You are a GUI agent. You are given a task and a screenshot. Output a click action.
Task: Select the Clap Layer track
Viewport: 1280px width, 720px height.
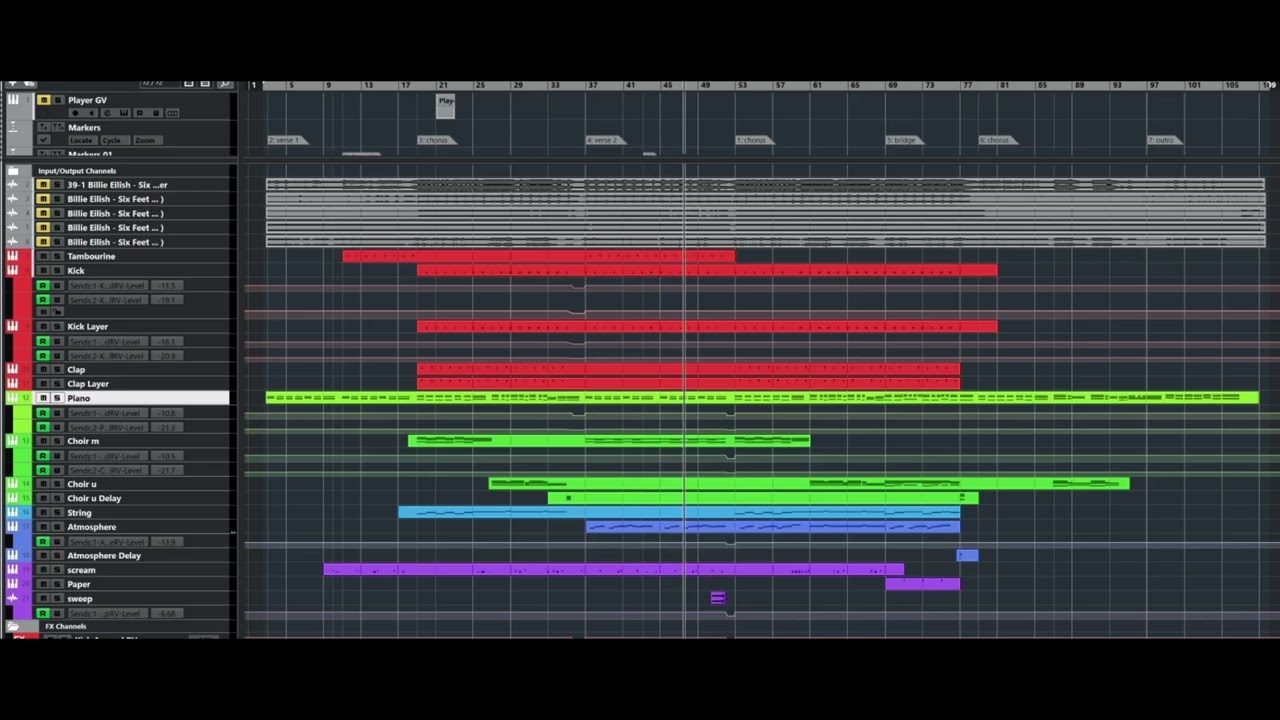point(88,384)
